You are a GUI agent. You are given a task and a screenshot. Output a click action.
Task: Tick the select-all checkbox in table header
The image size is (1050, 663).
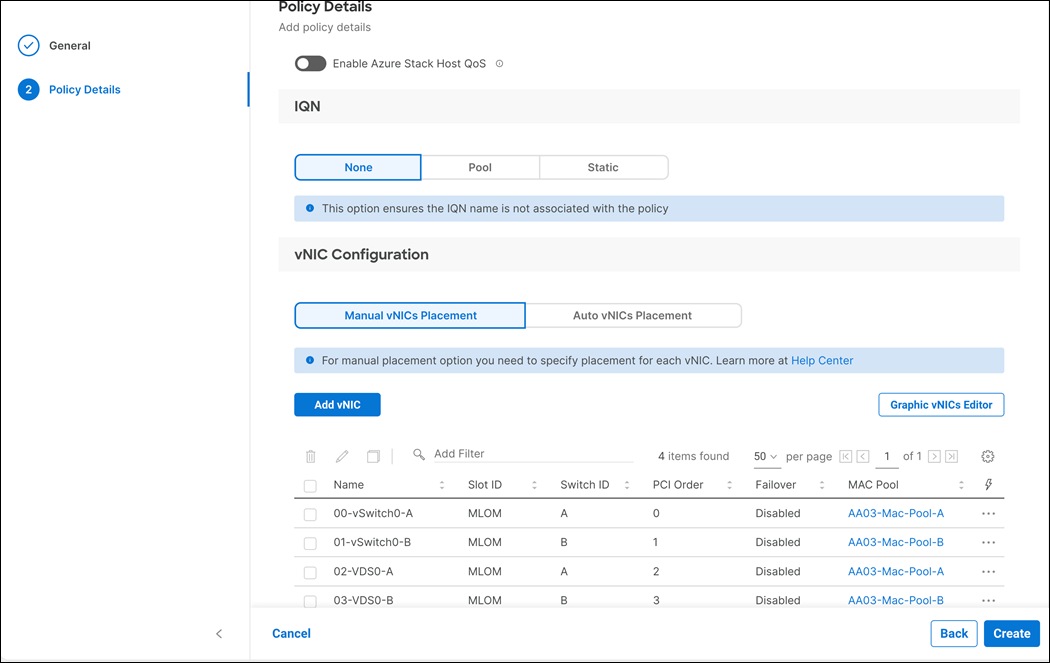(x=310, y=486)
